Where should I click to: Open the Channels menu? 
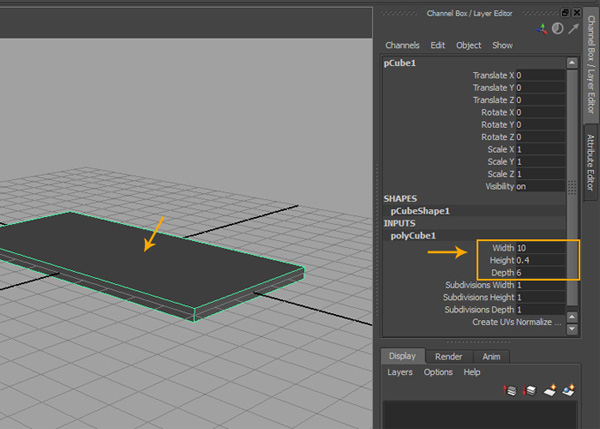coord(402,45)
